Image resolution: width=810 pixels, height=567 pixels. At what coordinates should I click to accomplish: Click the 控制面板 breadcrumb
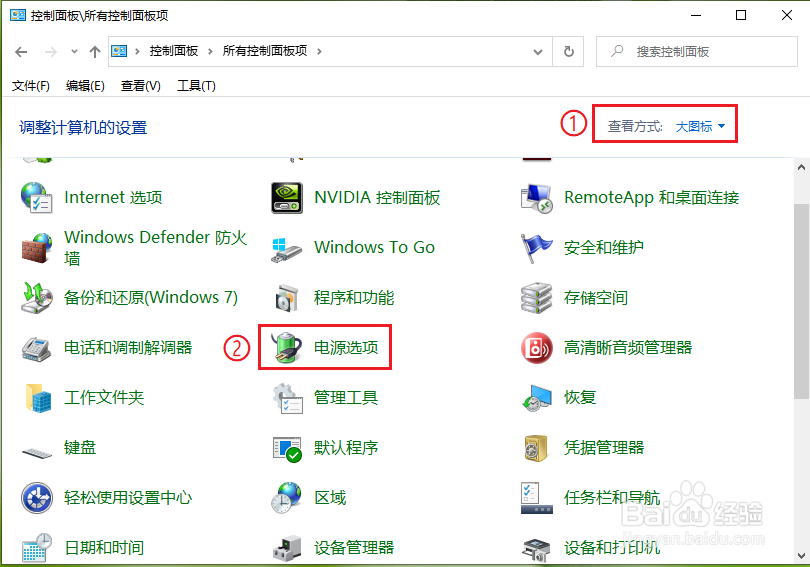point(174,51)
